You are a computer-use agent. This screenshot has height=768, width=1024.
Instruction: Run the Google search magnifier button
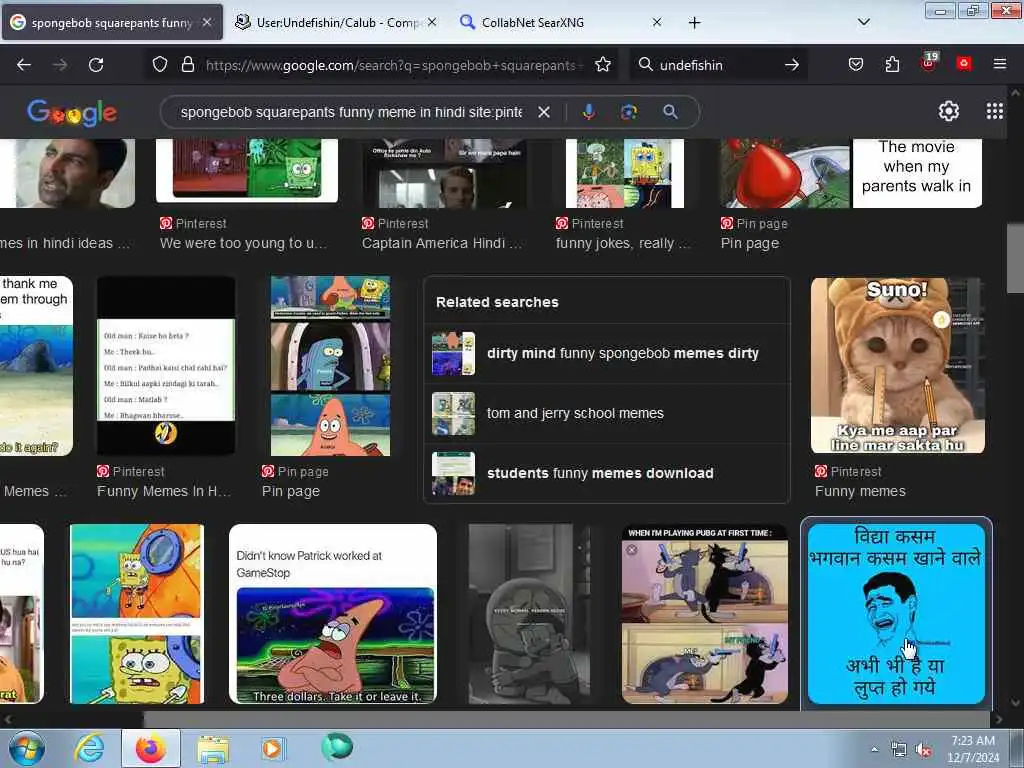click(x=670, y=112)
